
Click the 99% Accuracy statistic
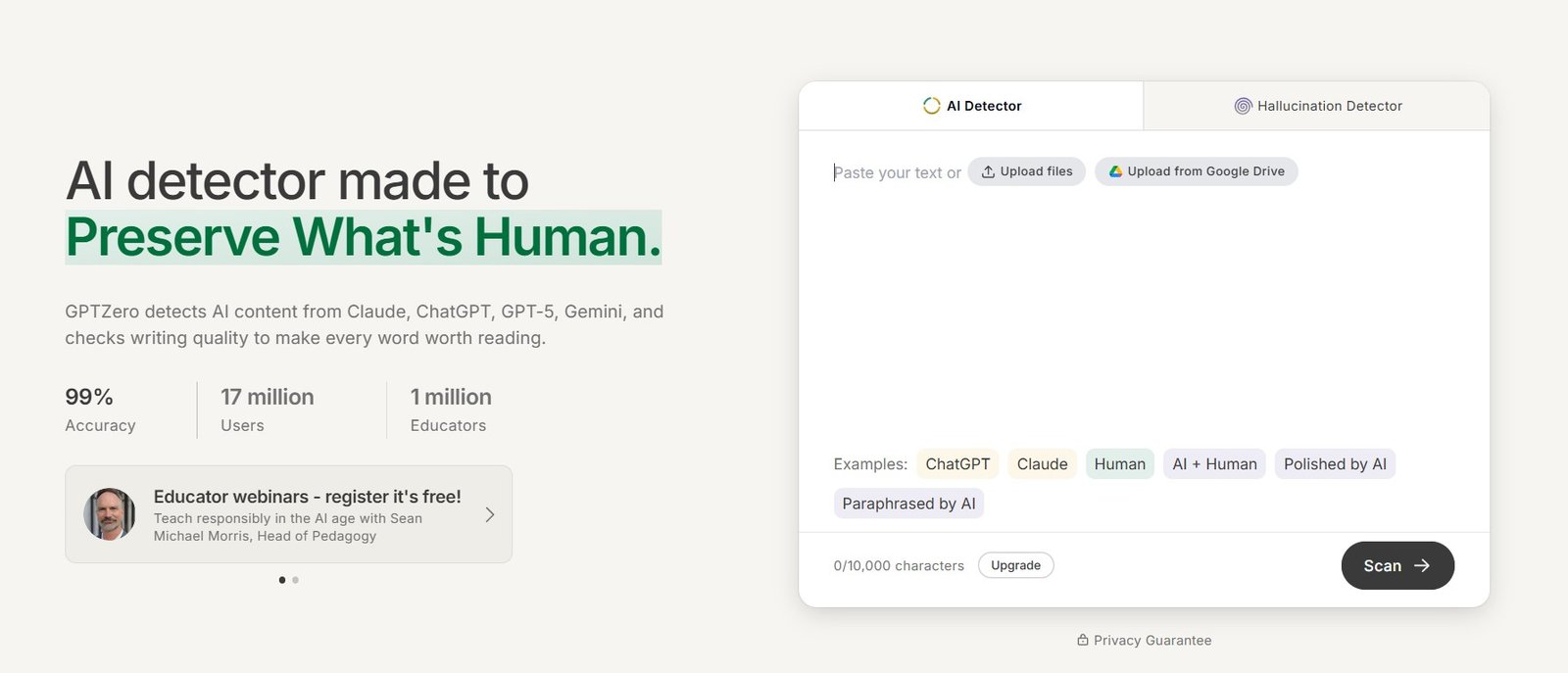[100, 409]
